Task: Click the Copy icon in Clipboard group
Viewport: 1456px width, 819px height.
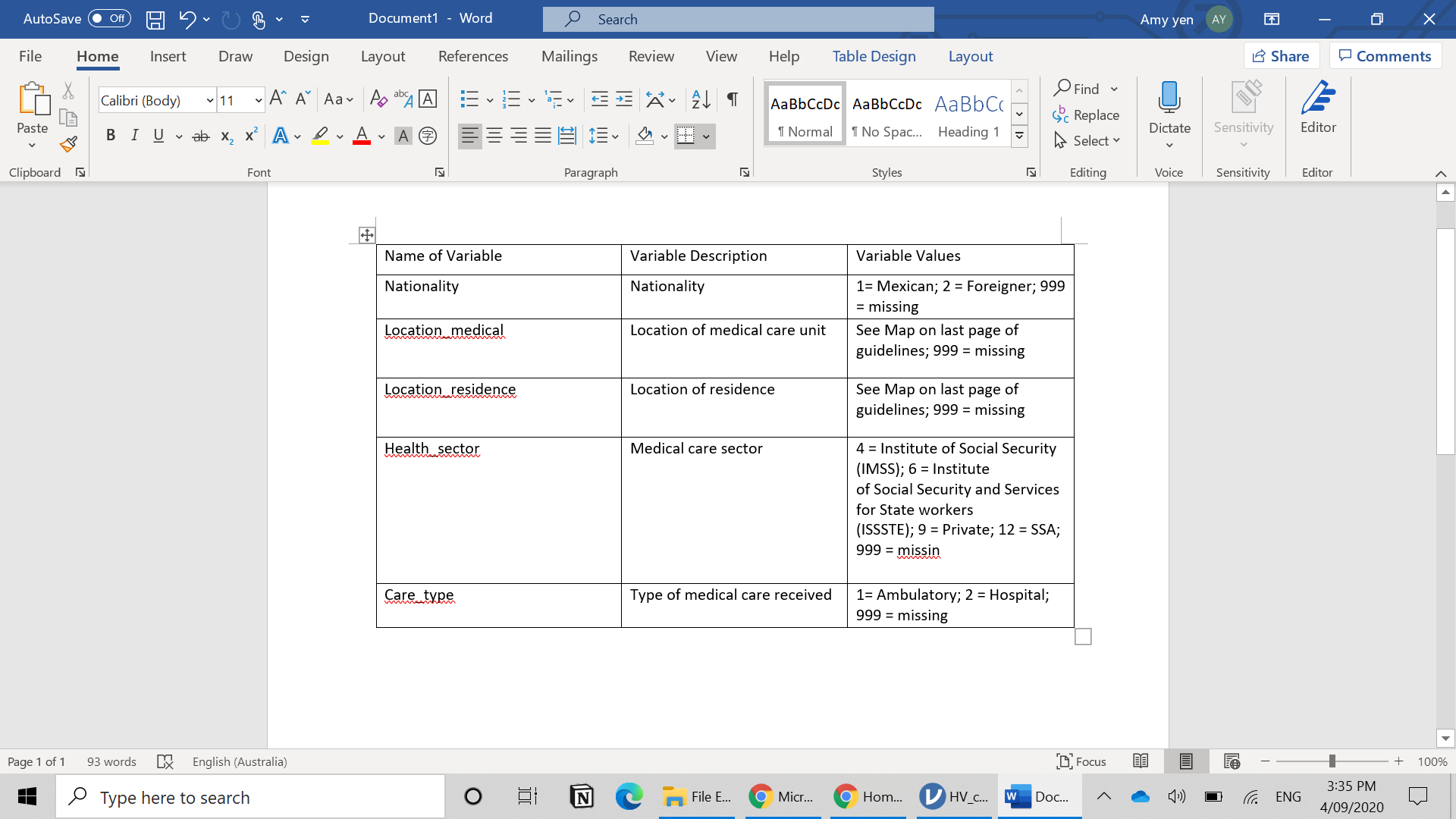Action: [68, 118]
